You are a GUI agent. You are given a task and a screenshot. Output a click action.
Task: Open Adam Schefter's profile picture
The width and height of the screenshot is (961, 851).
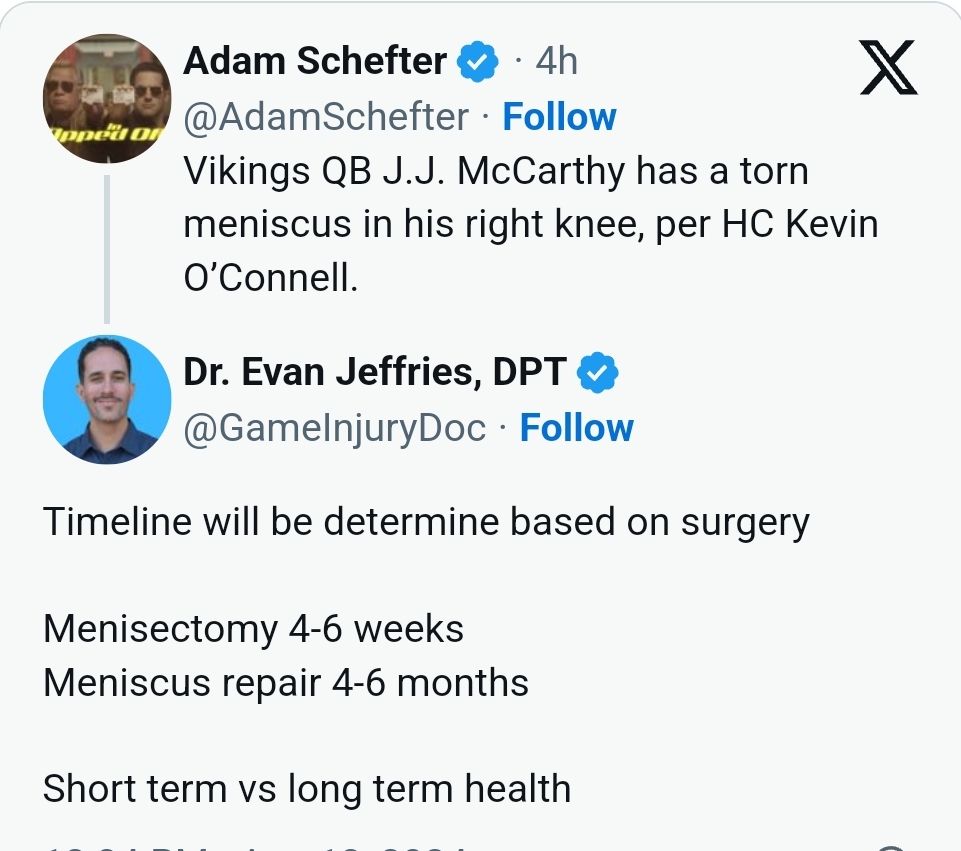107,99
